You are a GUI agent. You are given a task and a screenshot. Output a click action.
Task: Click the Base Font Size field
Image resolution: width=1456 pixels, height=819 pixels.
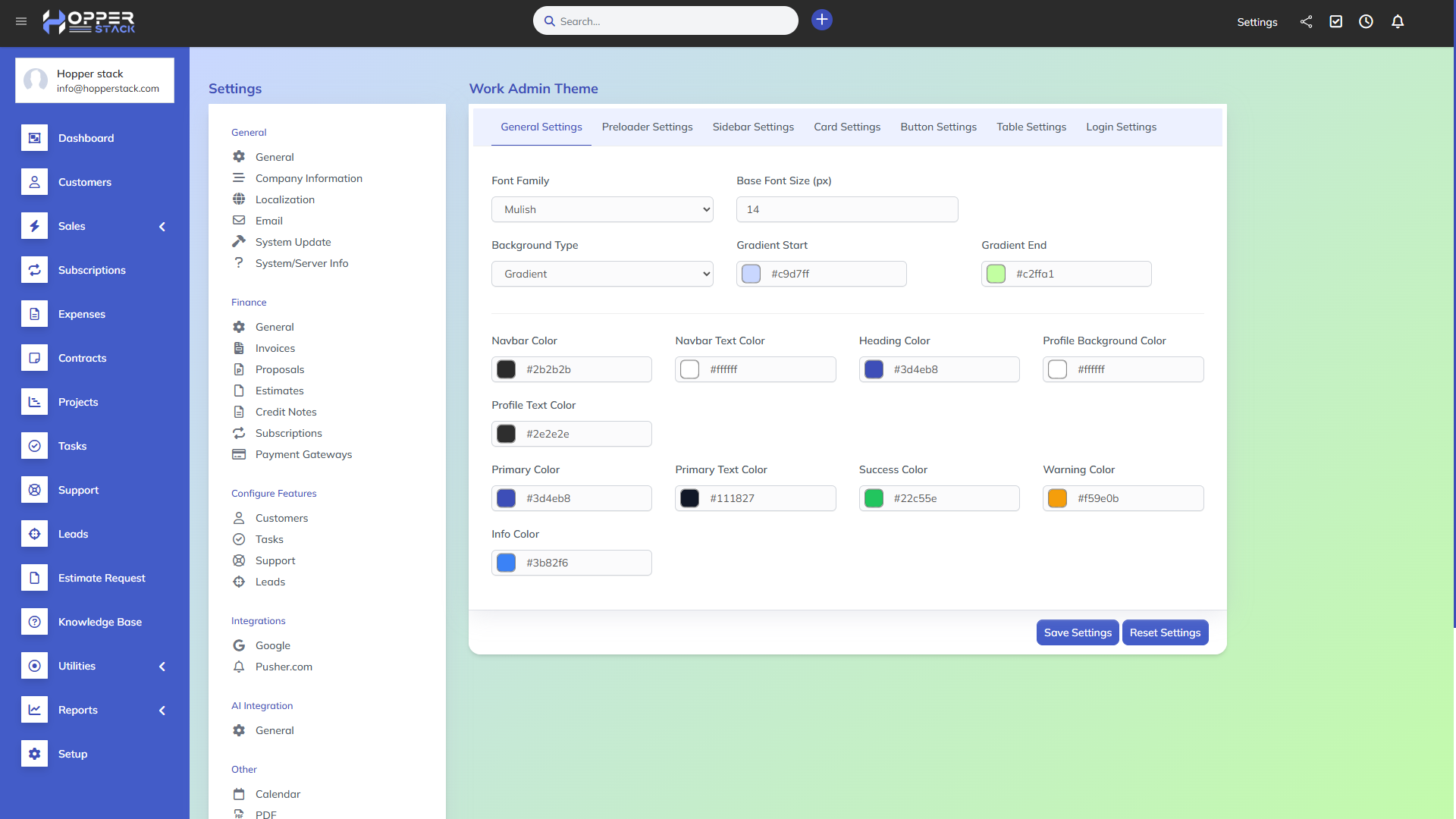(x=846, y=209)
